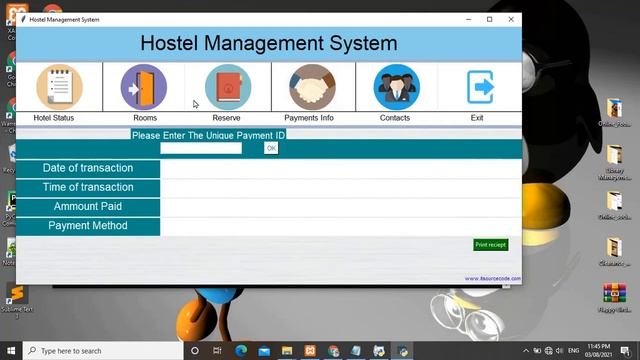The height and width of the screenshot is (360, 640).
Task: Select the Exit arrow icon
Action: click(480, 87)
